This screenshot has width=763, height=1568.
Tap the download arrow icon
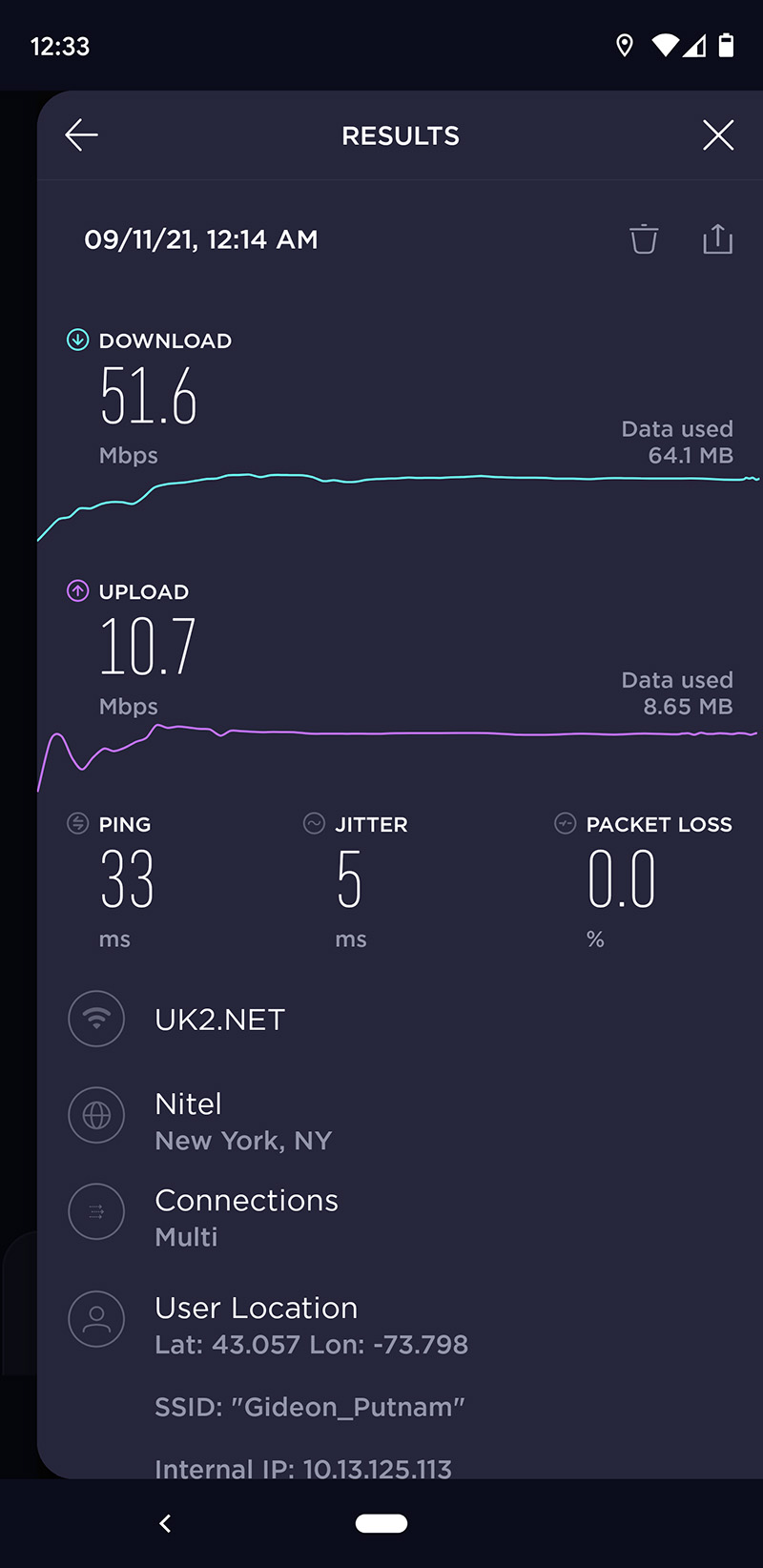(x=77, y=340)
